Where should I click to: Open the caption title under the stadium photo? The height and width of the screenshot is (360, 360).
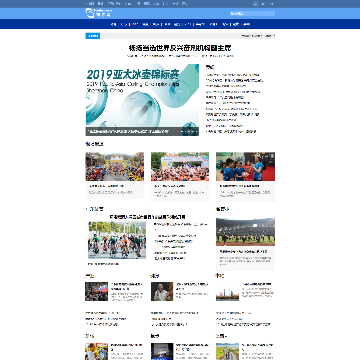click(244, 251)
